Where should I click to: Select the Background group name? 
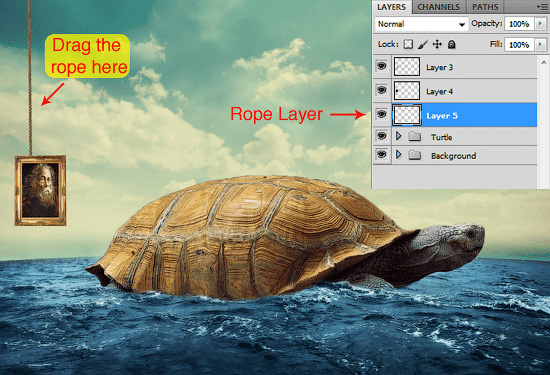coord(454,155)
